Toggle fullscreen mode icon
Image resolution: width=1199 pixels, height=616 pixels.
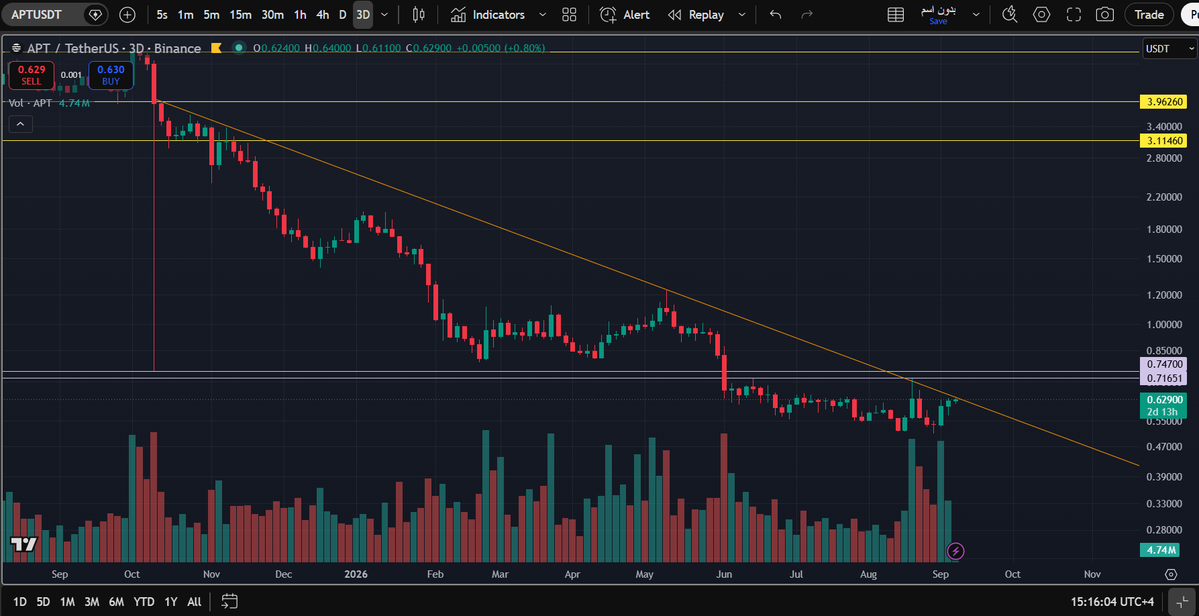[x=1074, y=15]
